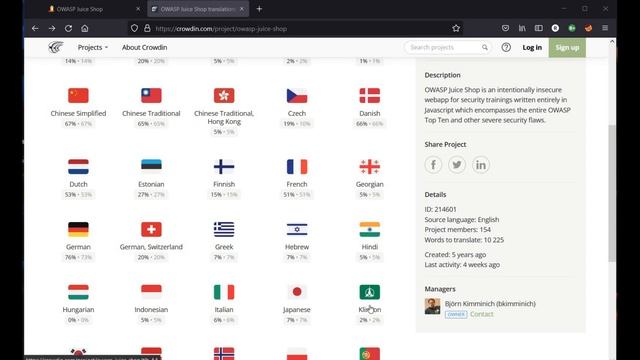This screenshot has height=360, width=640.
Task: Click the Crowdin logo in header
Action: click(x=56, y=47)
